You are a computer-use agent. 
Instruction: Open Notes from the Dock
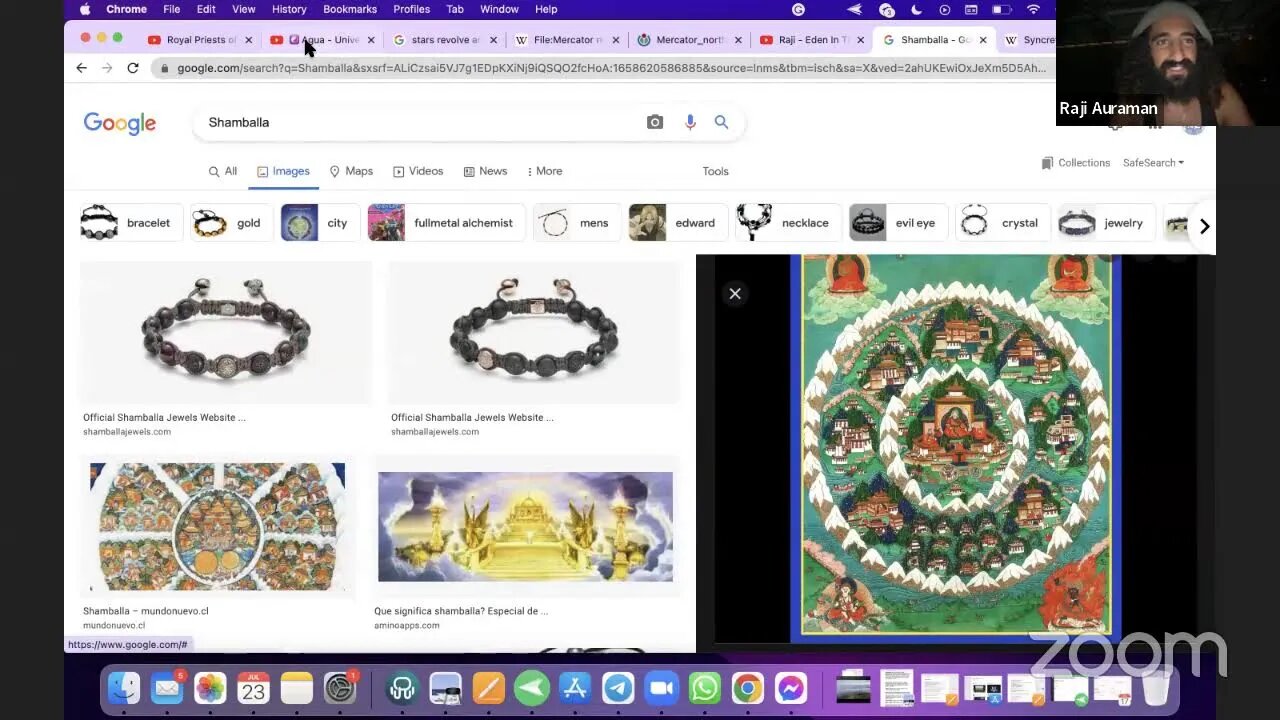297,688
